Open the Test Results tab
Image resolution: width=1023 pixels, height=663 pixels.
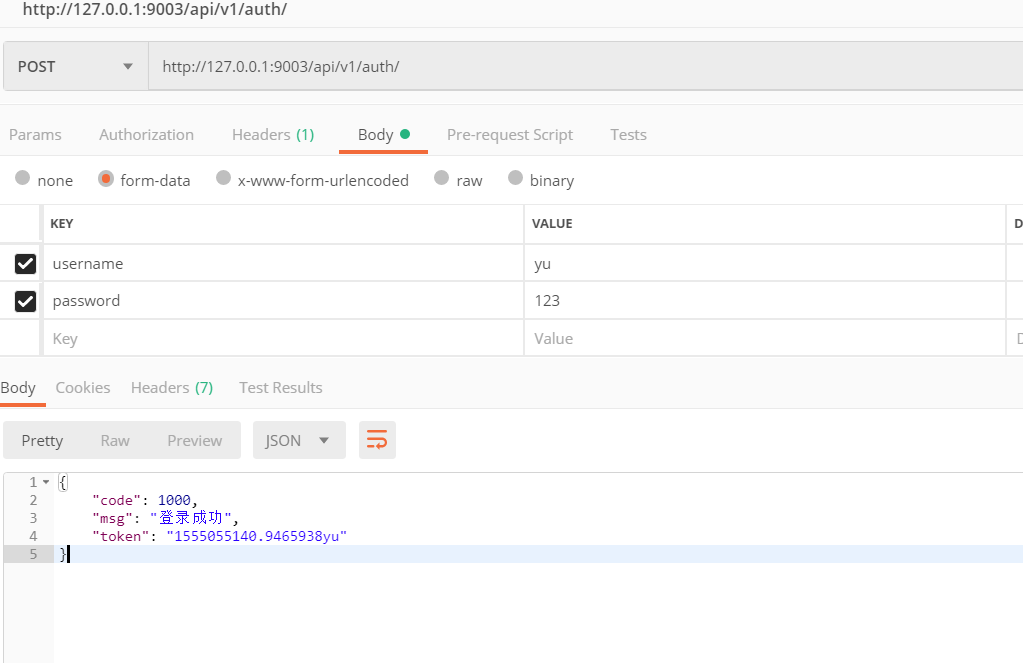point(281,388)
